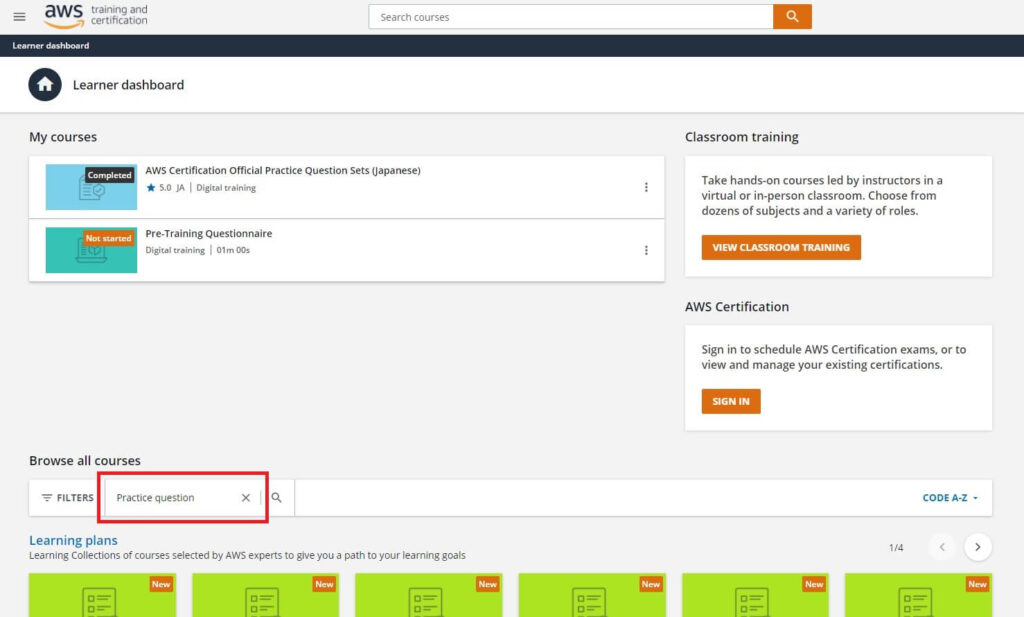
Task: Click the VIEW CLASSROOM TRAINING button
Action: [x=781, y=247]
